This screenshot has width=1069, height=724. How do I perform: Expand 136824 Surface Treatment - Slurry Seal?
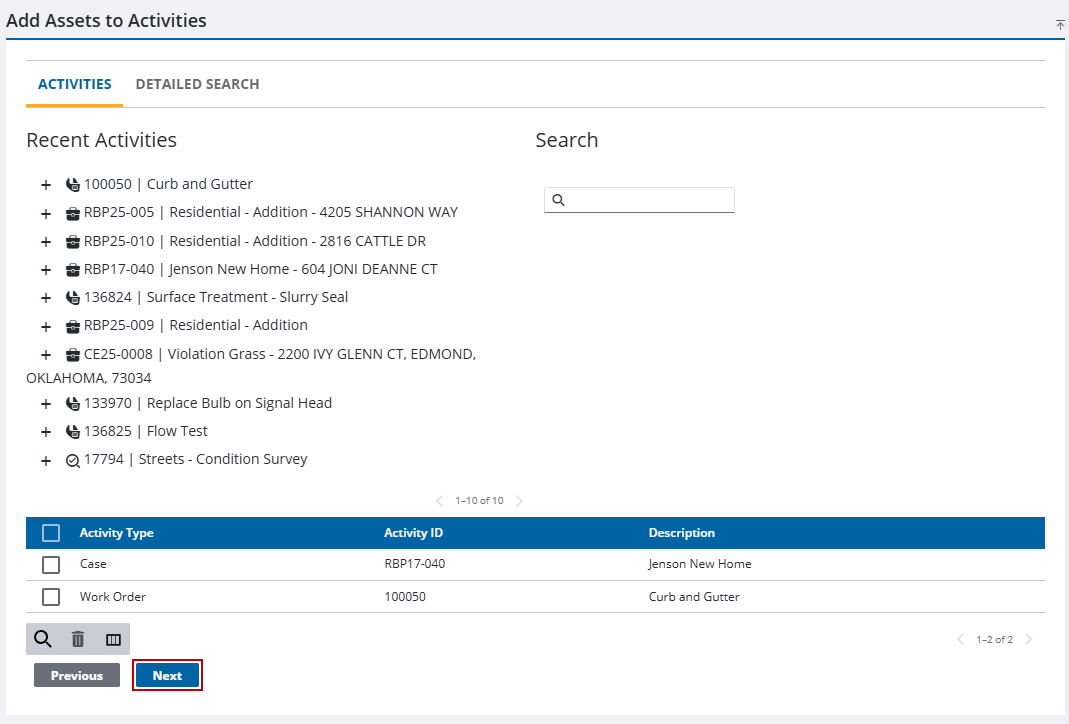46,298
